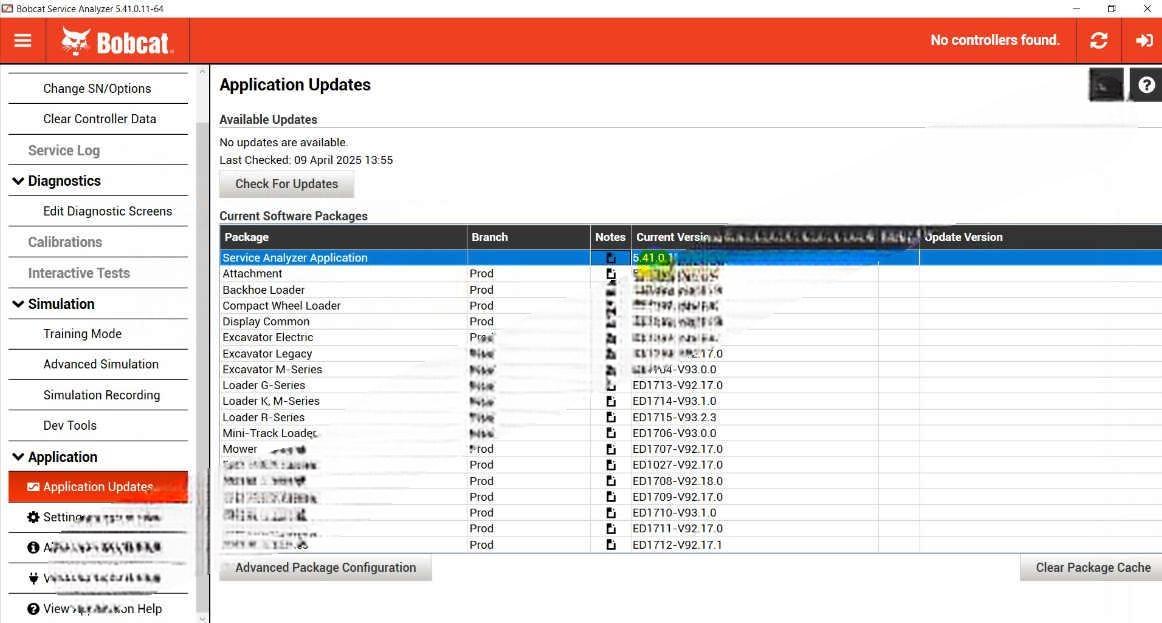Click version ED1713-V92.17.0
The image size is (1162, 623).
coord(677,385)
